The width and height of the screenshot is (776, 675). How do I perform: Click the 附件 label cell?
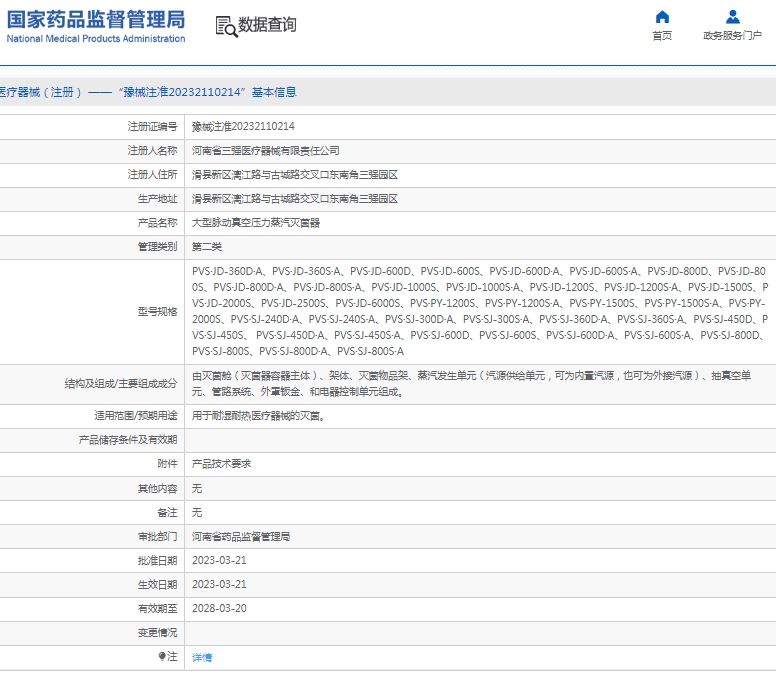(92, 464)
